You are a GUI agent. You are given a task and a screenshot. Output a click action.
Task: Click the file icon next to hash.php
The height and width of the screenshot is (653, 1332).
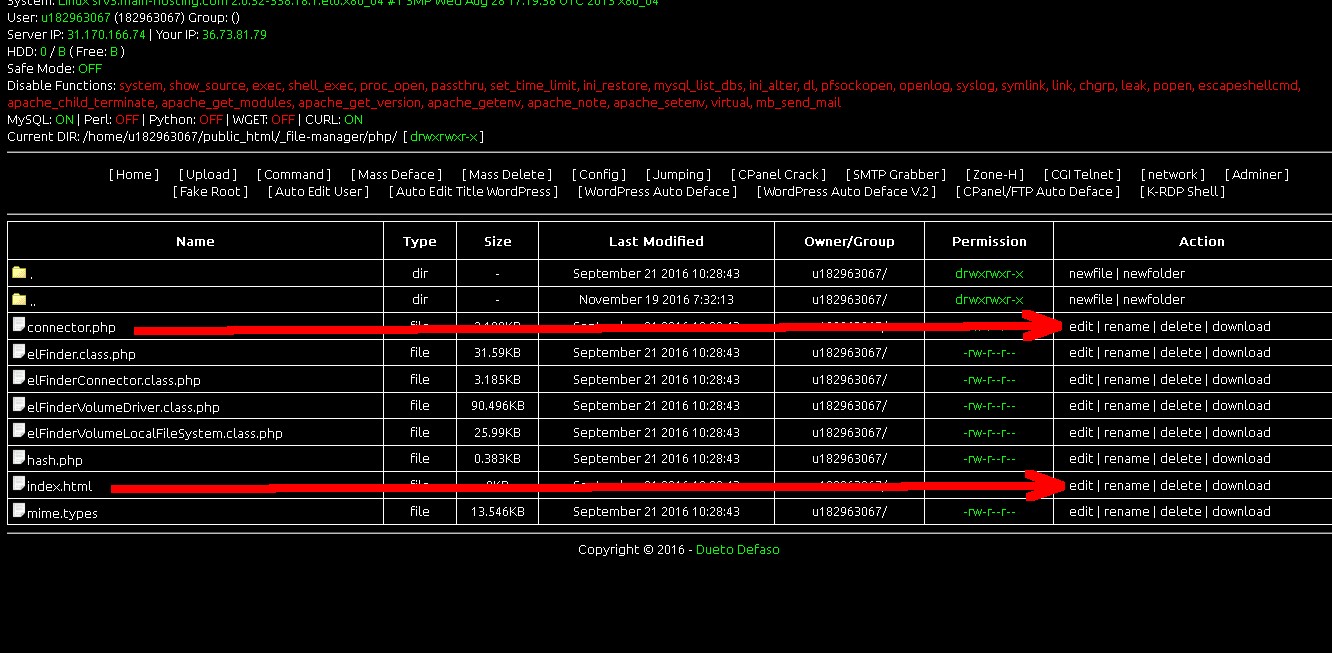[18, 458]
